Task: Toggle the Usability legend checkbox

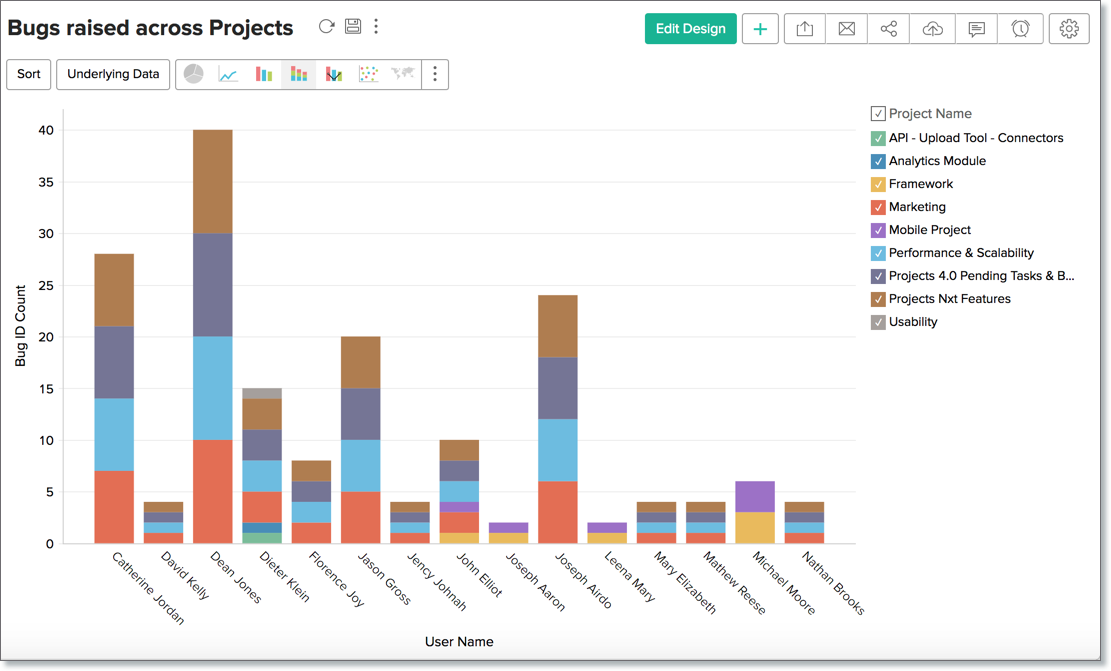Action: [878, 322]
